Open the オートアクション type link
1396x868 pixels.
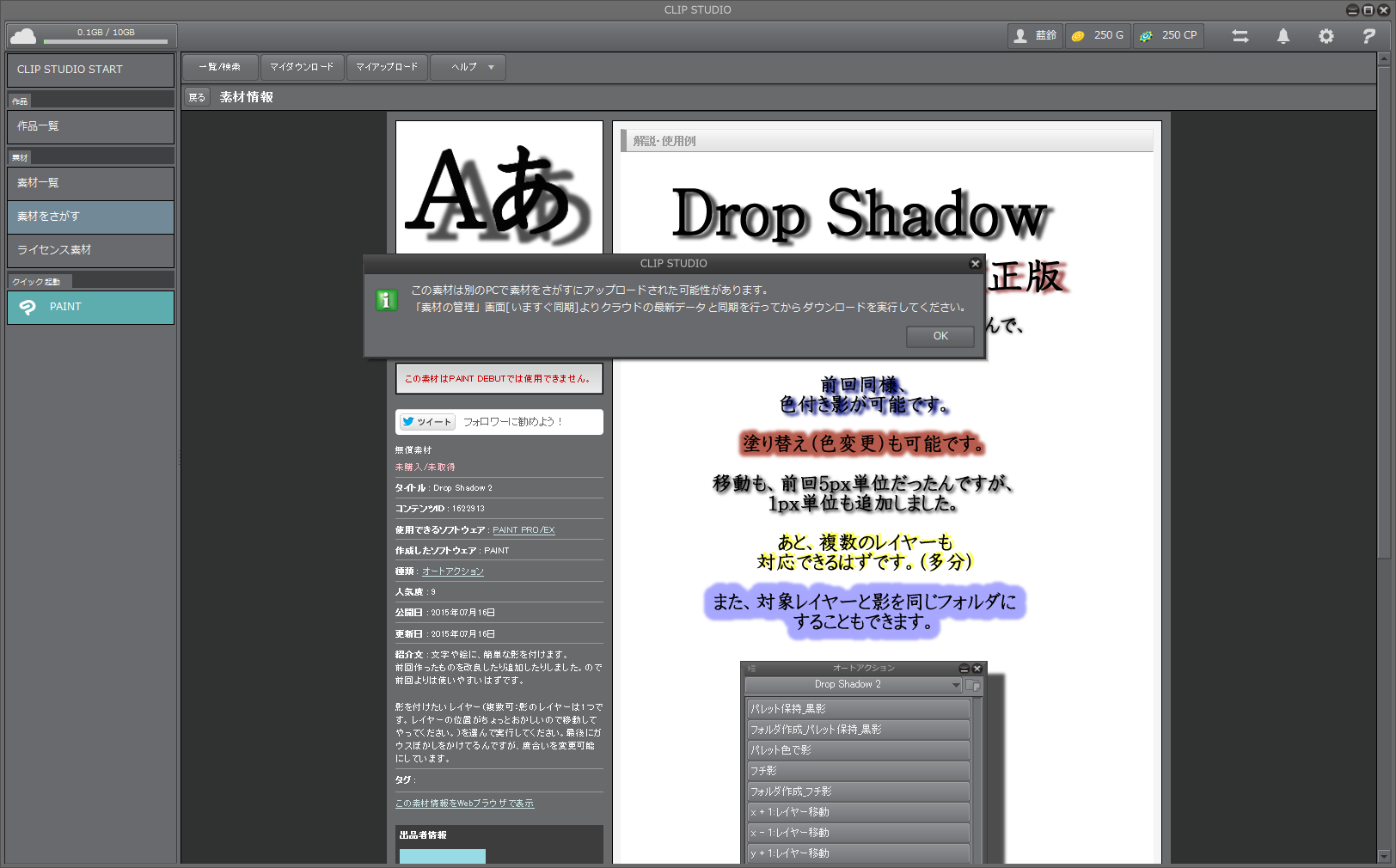(x=452, y=572)
